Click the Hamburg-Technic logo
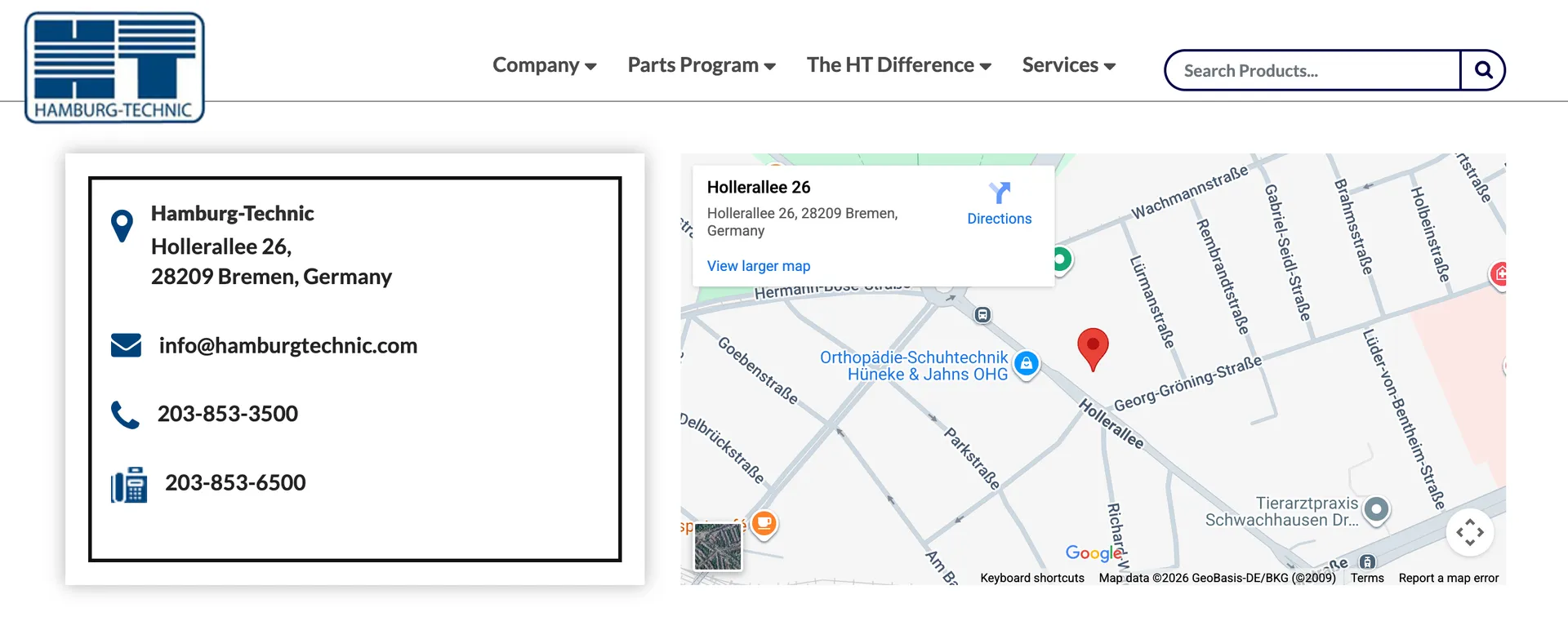Viewport: 1568px width, 639px height. pos(114,68)
